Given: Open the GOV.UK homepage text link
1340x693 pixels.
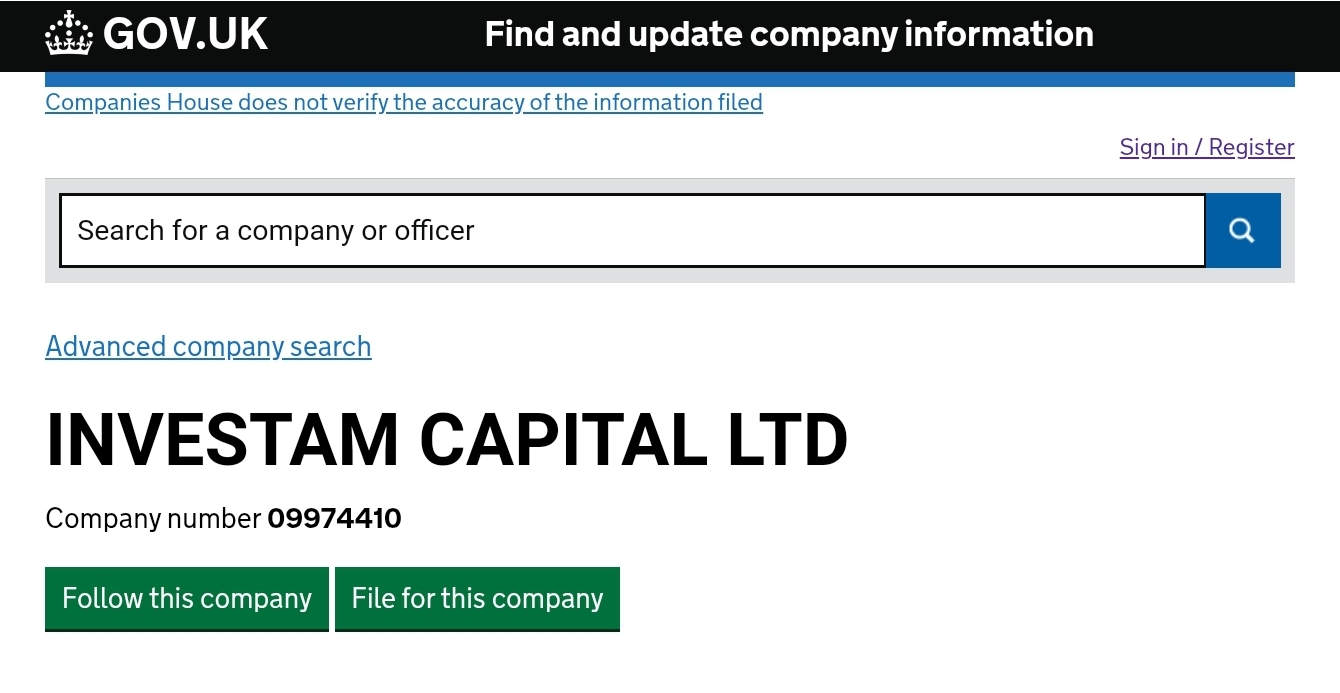Looking at the screenshot, I should [x=185, y=34].
